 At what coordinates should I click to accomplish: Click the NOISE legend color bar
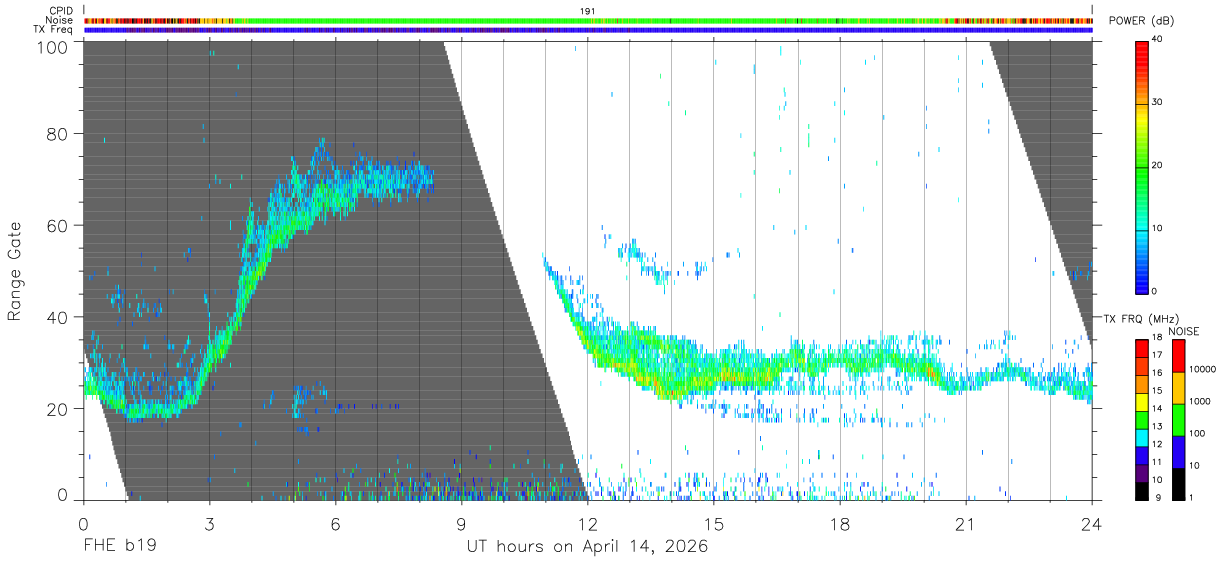(x=1177, y=418)
